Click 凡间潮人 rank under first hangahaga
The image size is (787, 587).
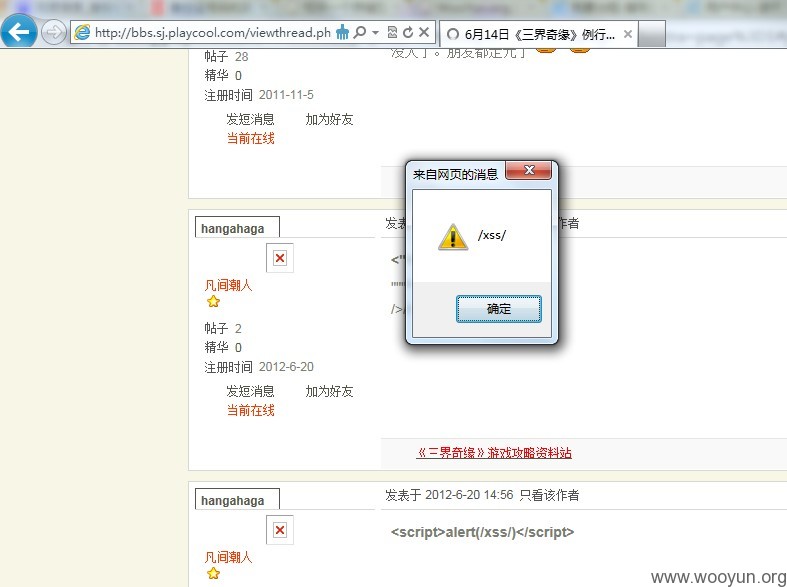[x=228, y=285]
